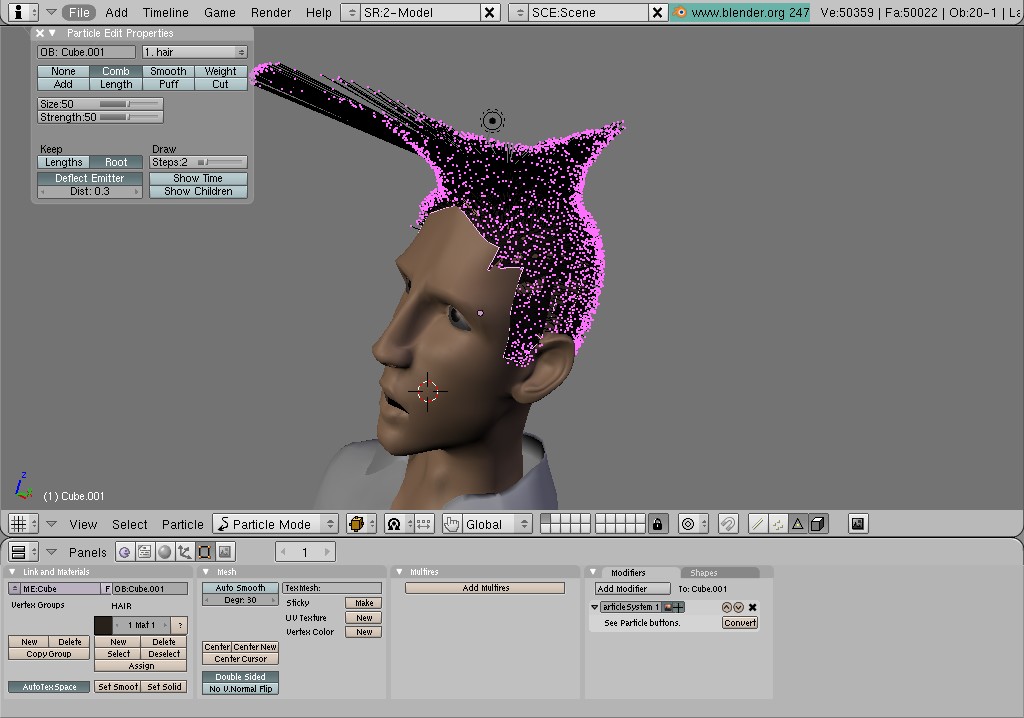
Task: Click the render this window image icon
Action: click(858, 524)
